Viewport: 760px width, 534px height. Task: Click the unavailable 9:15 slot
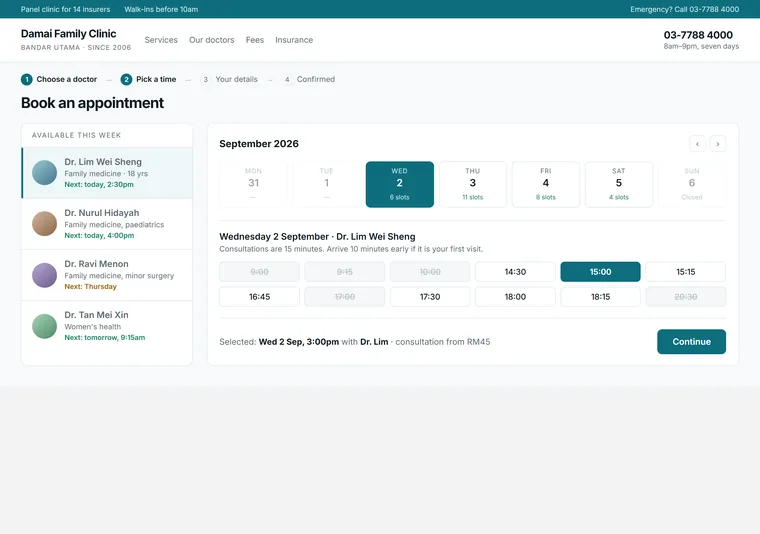[345, 272]
